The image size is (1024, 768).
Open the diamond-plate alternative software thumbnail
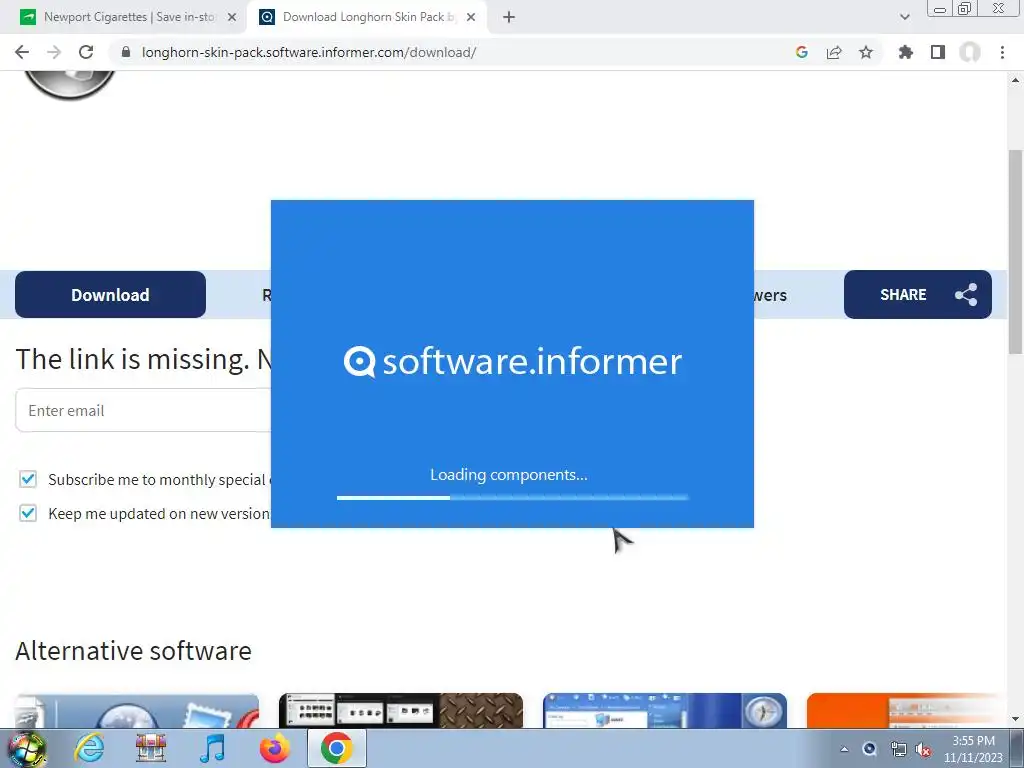click(401, 711)
